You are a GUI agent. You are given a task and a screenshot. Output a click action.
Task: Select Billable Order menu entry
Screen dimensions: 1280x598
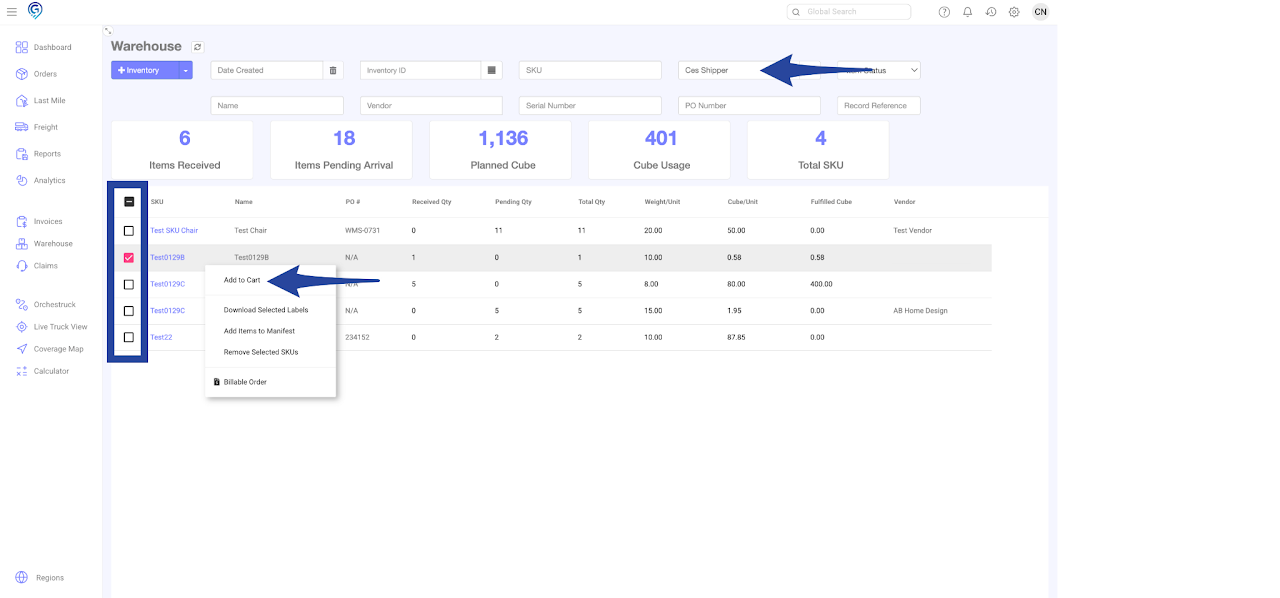pos(245,382)
